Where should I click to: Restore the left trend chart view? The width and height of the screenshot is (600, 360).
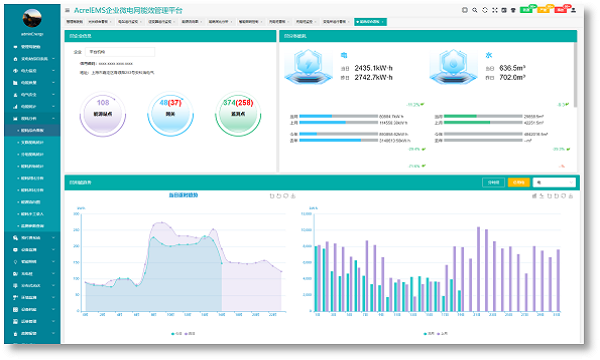tap(286, 196)
